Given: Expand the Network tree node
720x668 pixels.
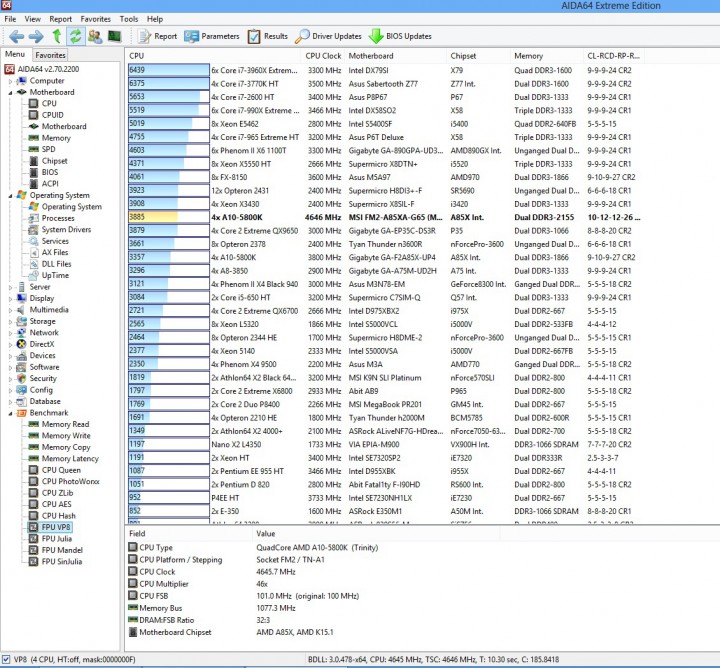Looking at the screenshot, I should pyautogui.click(x=10, y=333).
